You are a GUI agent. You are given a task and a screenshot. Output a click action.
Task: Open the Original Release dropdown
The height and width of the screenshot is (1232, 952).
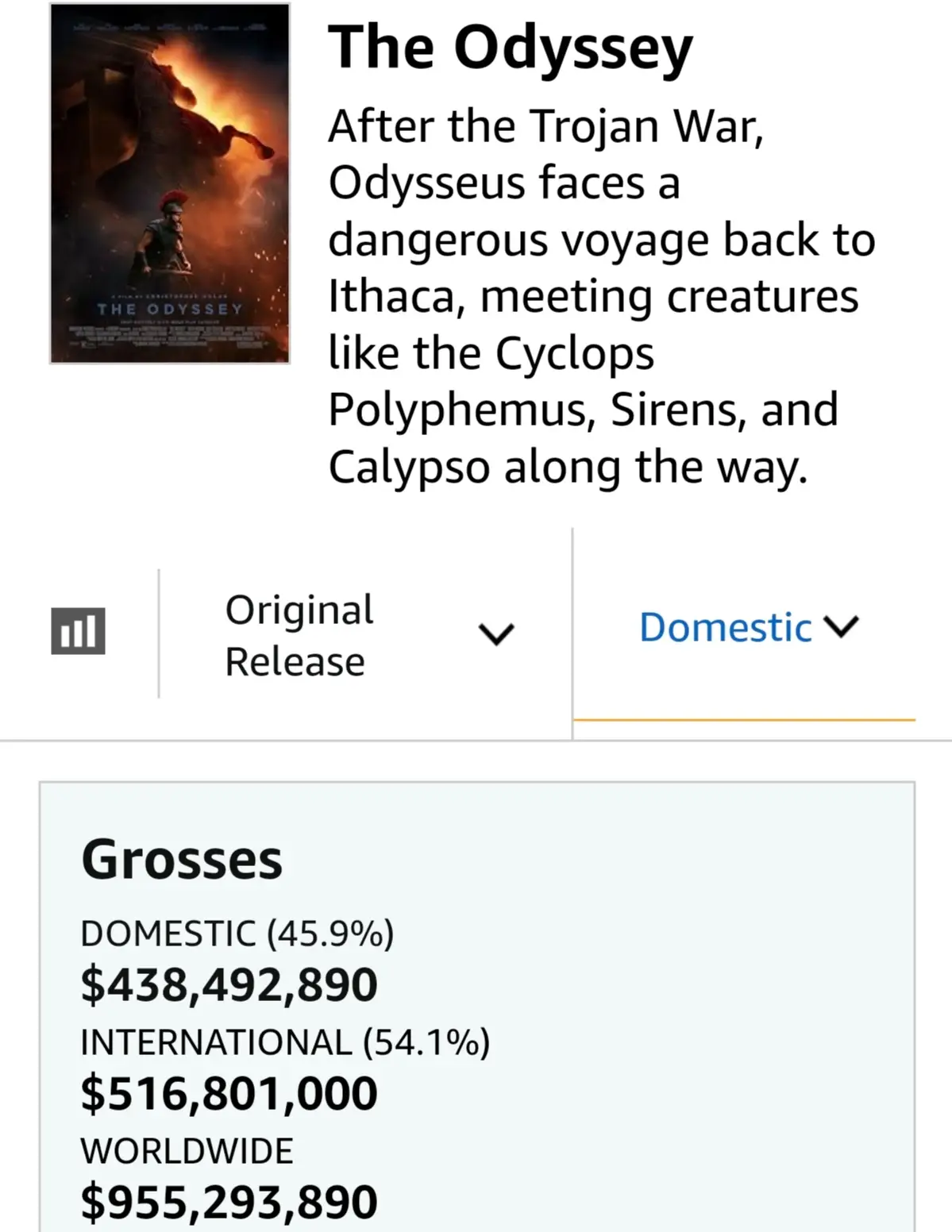366,635
